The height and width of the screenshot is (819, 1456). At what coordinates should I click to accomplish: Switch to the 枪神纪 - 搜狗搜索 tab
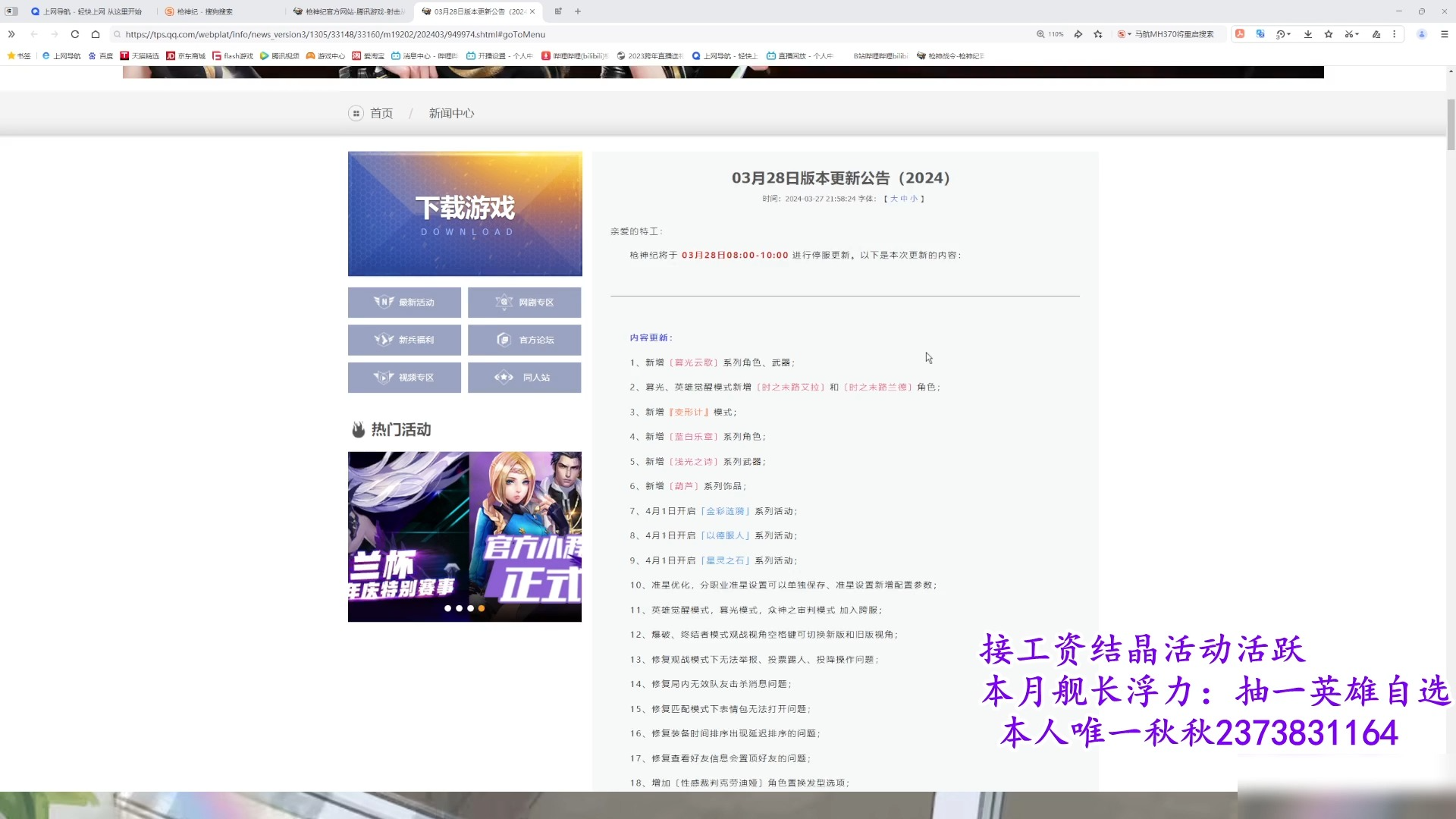pos(220,11)
